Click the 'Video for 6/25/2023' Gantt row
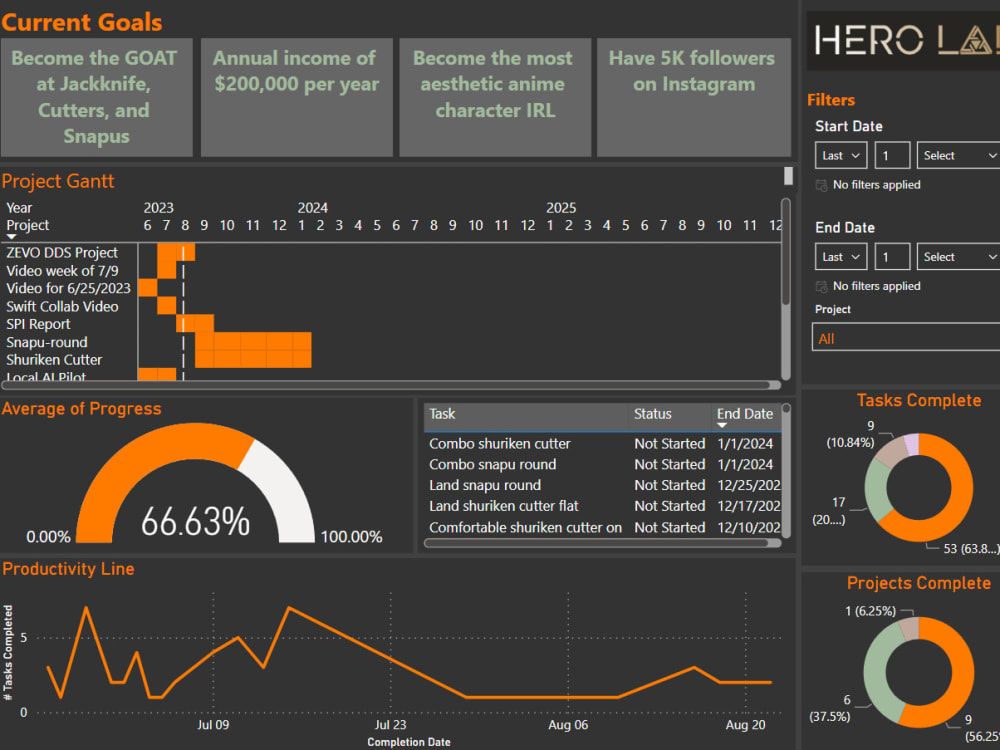This screenshot has height=750, width=1000. [x=68, y=288]
